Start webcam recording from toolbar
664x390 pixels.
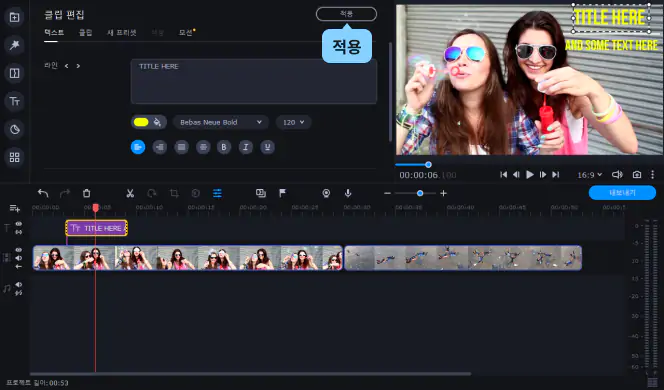click(326, 193)
